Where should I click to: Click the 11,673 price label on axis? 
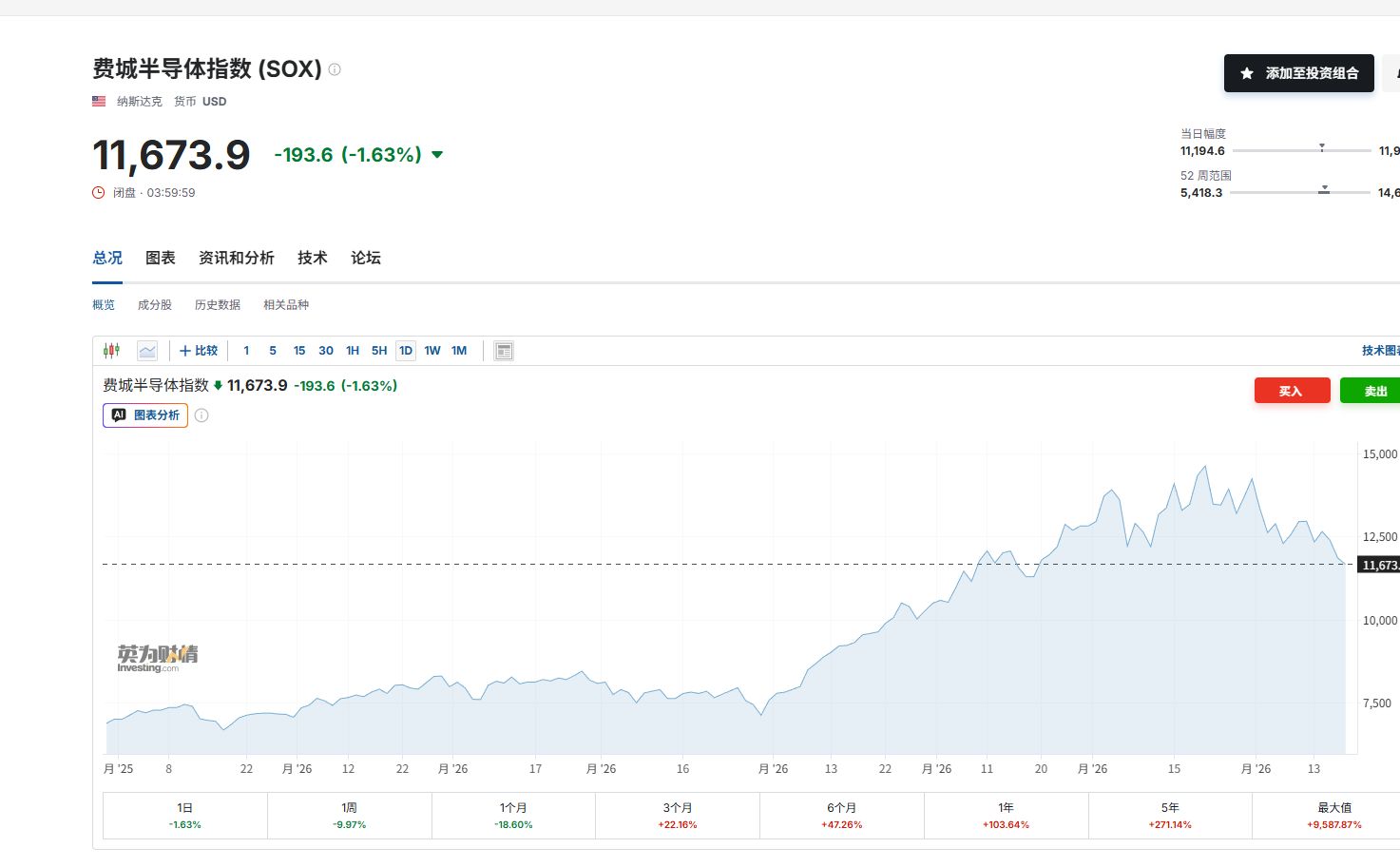click(x=1380, y=565)
